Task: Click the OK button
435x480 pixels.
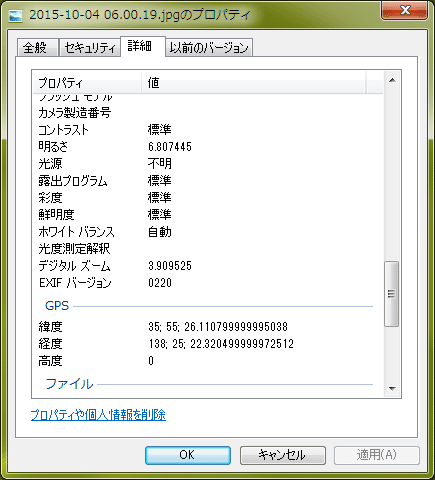Action: point(188,455)
